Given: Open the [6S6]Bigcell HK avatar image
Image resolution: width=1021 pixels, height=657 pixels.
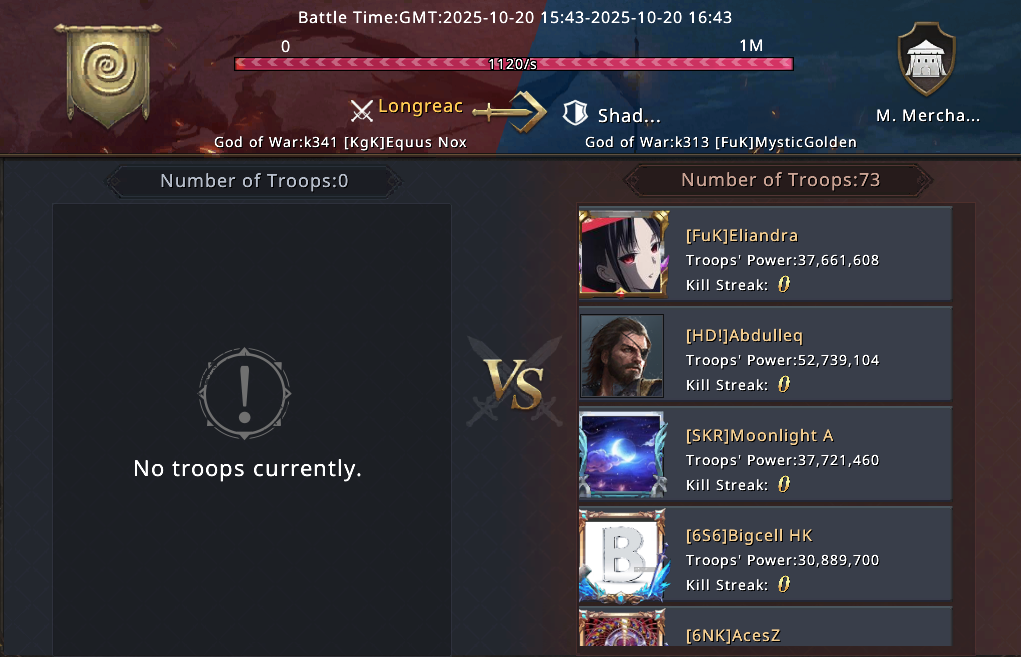Looking at the screenshot, I should coord(623,555).
